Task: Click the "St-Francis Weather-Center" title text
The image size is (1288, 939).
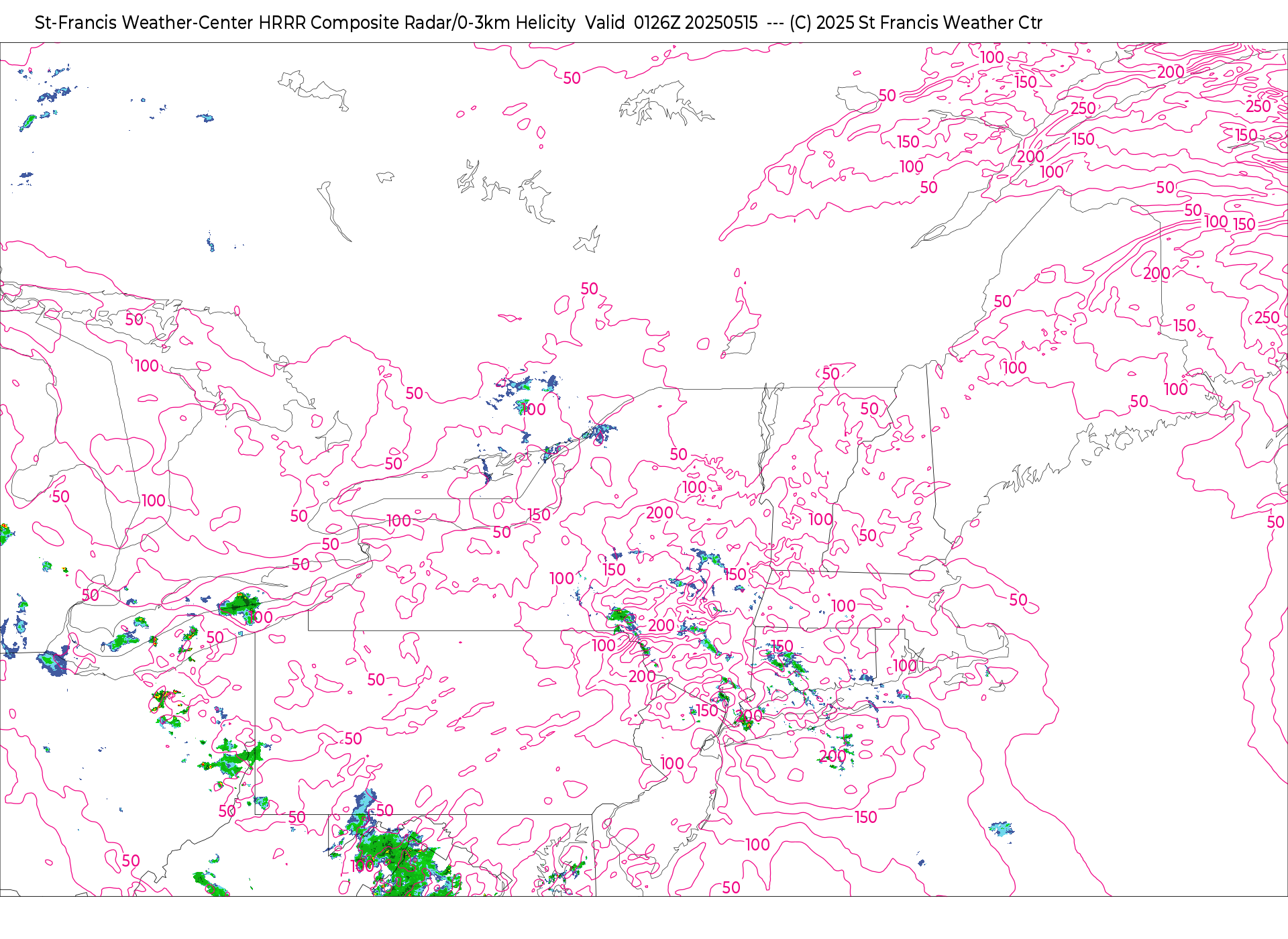Action: pyautogui.click(x=144, y=23)
